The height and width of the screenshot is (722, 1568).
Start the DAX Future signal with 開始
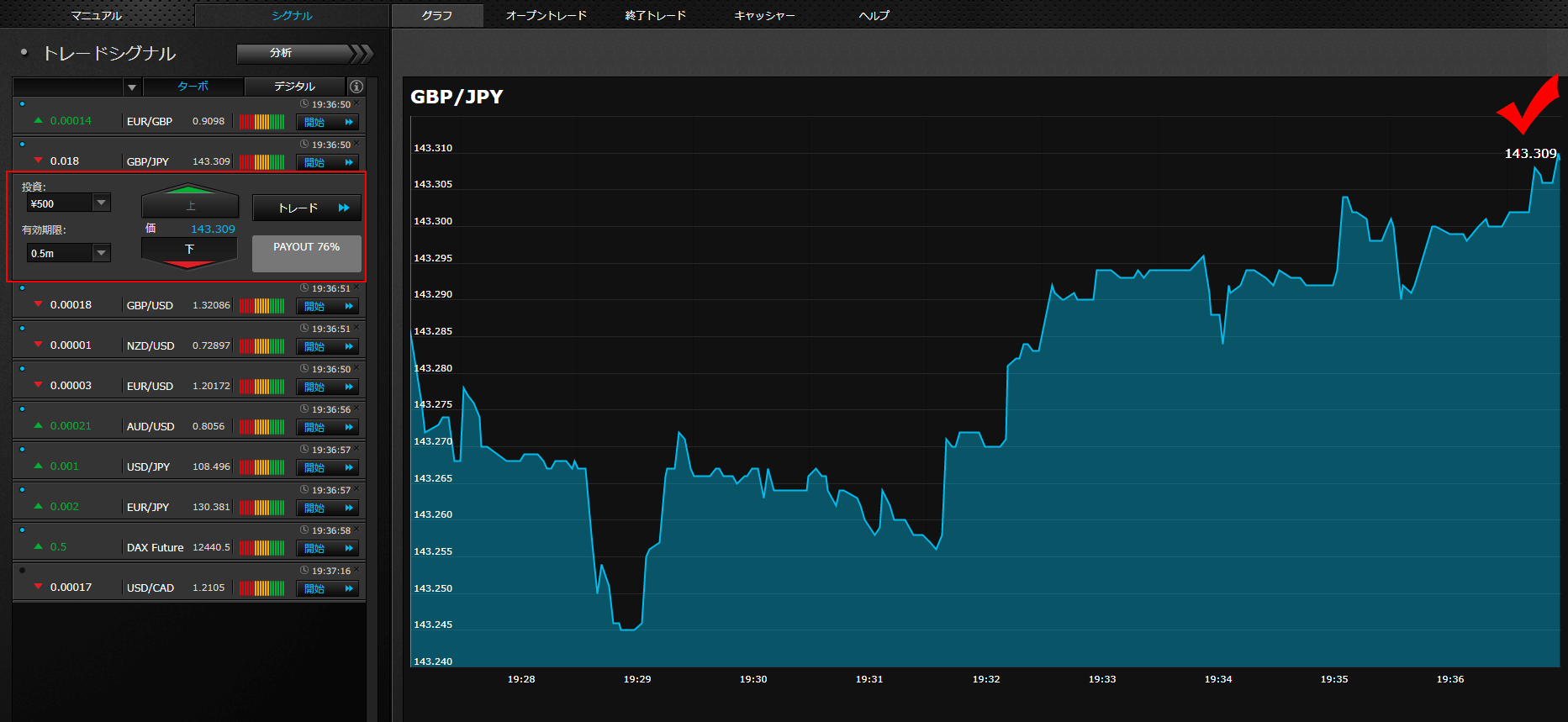click(x=328, y=548)
